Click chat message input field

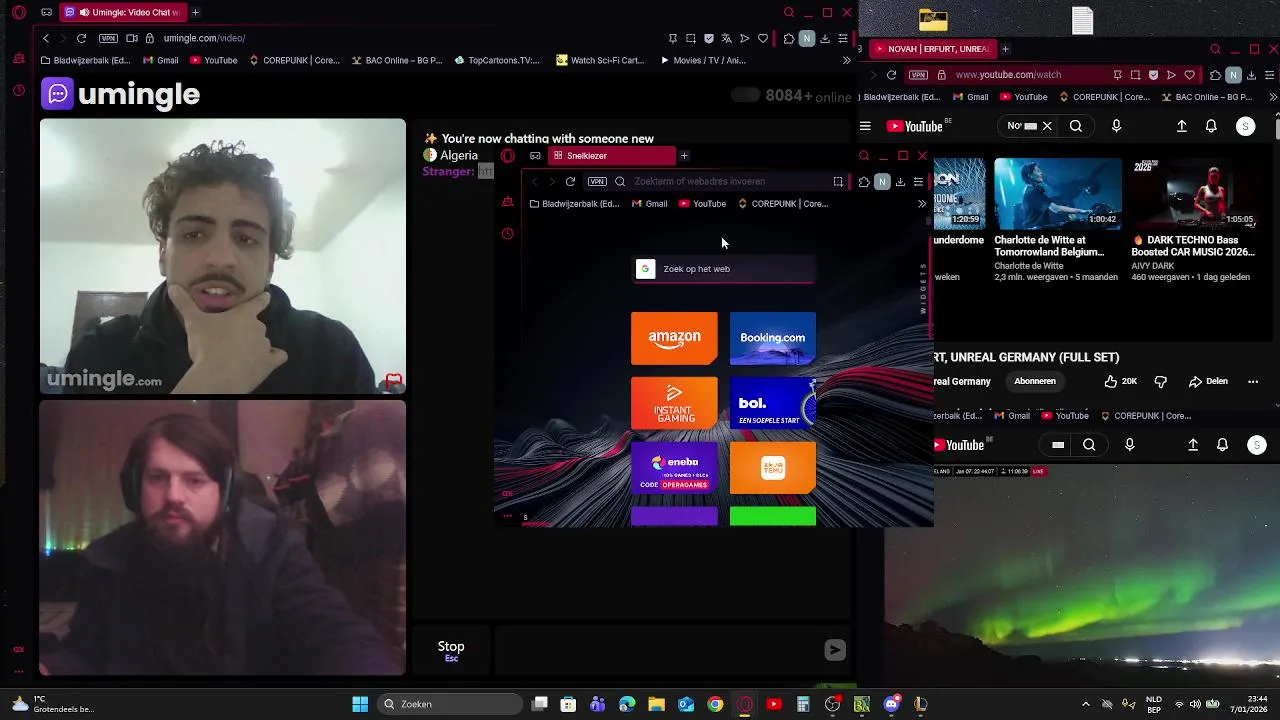click(x=657, y=650)
